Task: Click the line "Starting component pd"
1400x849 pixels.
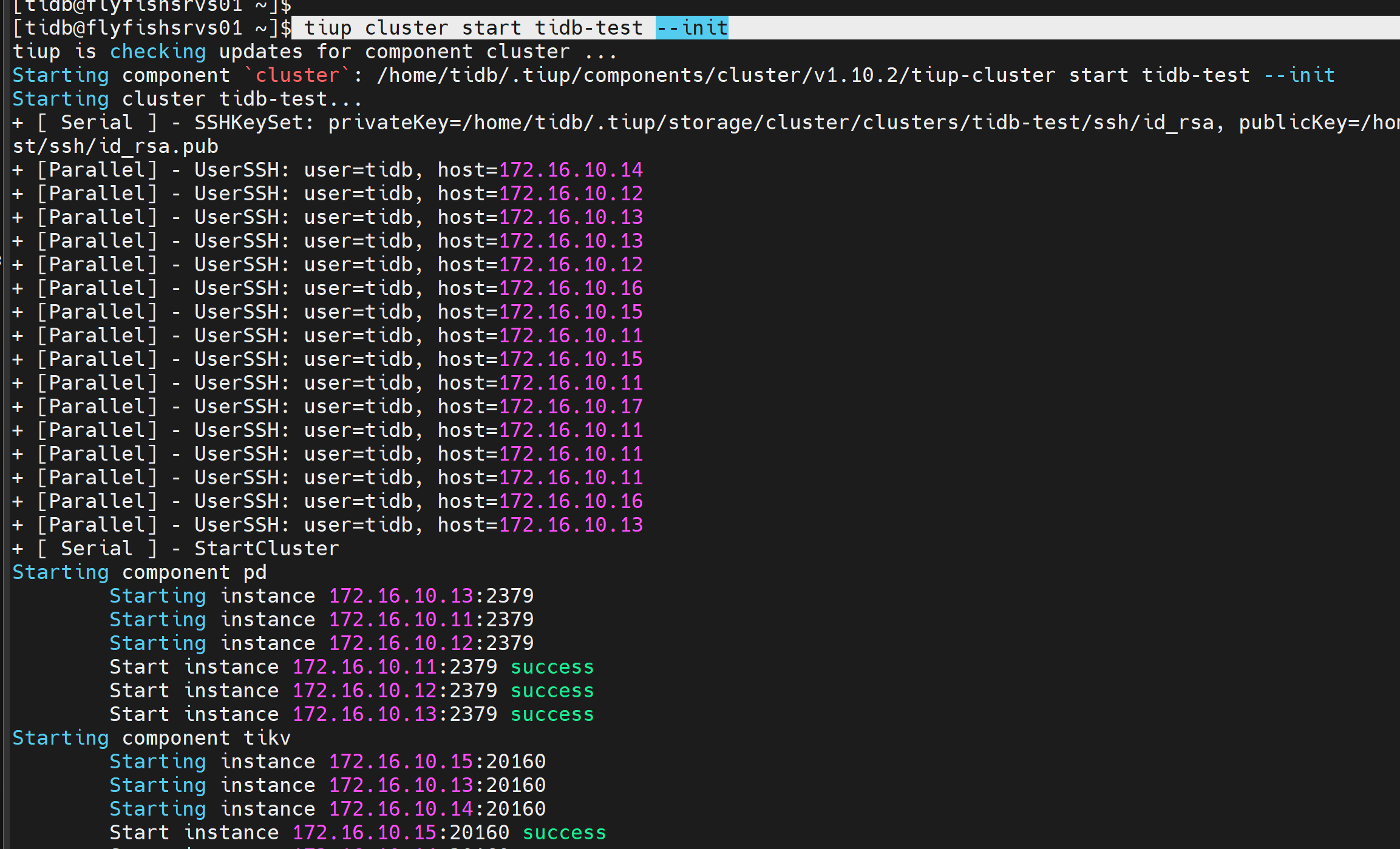Action: pyautogui.click(x=140, y=572)
